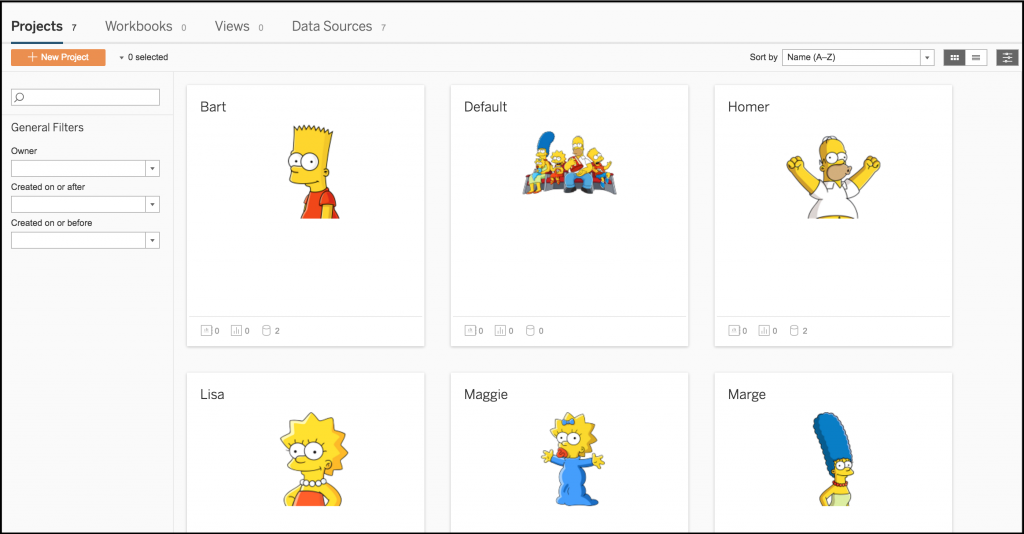Image resolution: width=1024 pixels, height=534 pixels.
Task: Click the General Filters heading
Action: tap(47, 127)
